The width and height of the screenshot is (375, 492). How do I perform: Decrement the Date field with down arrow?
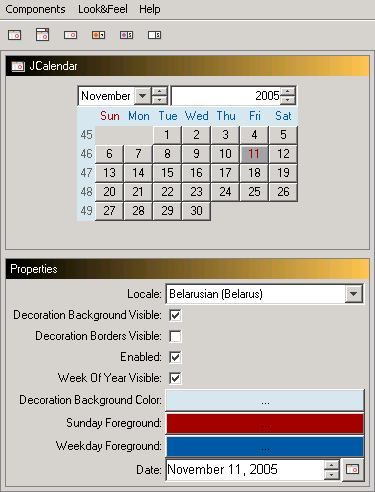[332, 474]
